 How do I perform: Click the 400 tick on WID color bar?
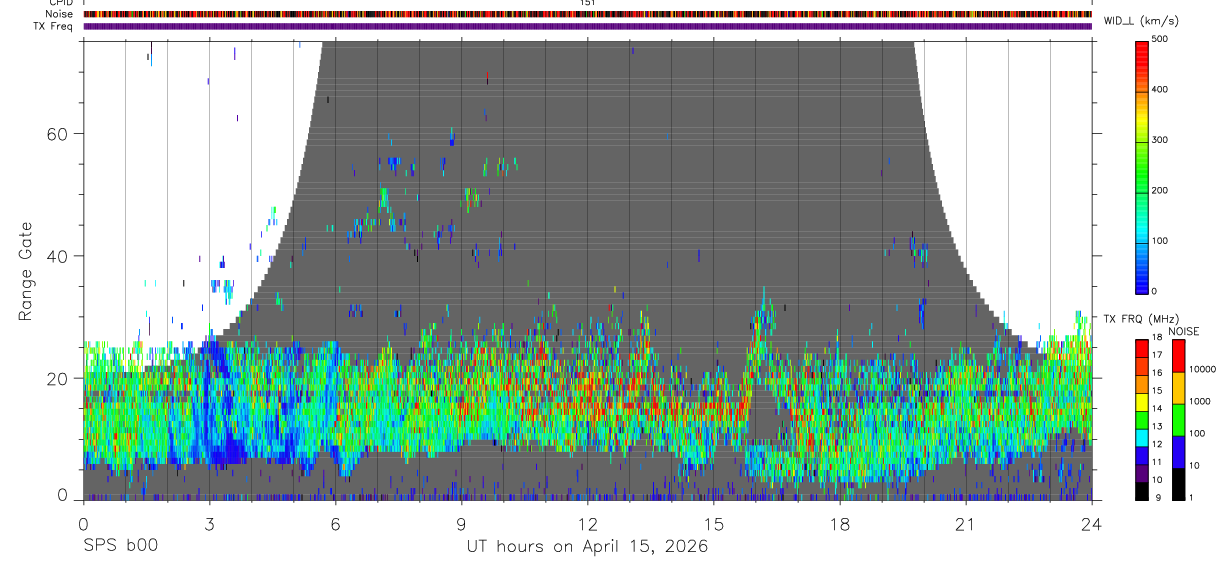tap(1162, 90)
